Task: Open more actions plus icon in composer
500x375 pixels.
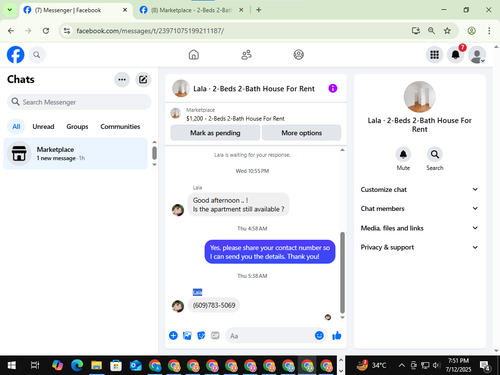Action: tap(173, 336)
